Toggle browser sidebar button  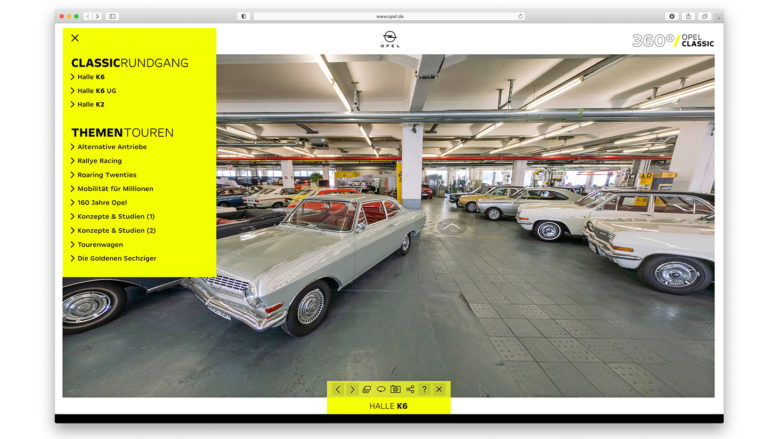(112, 16)
